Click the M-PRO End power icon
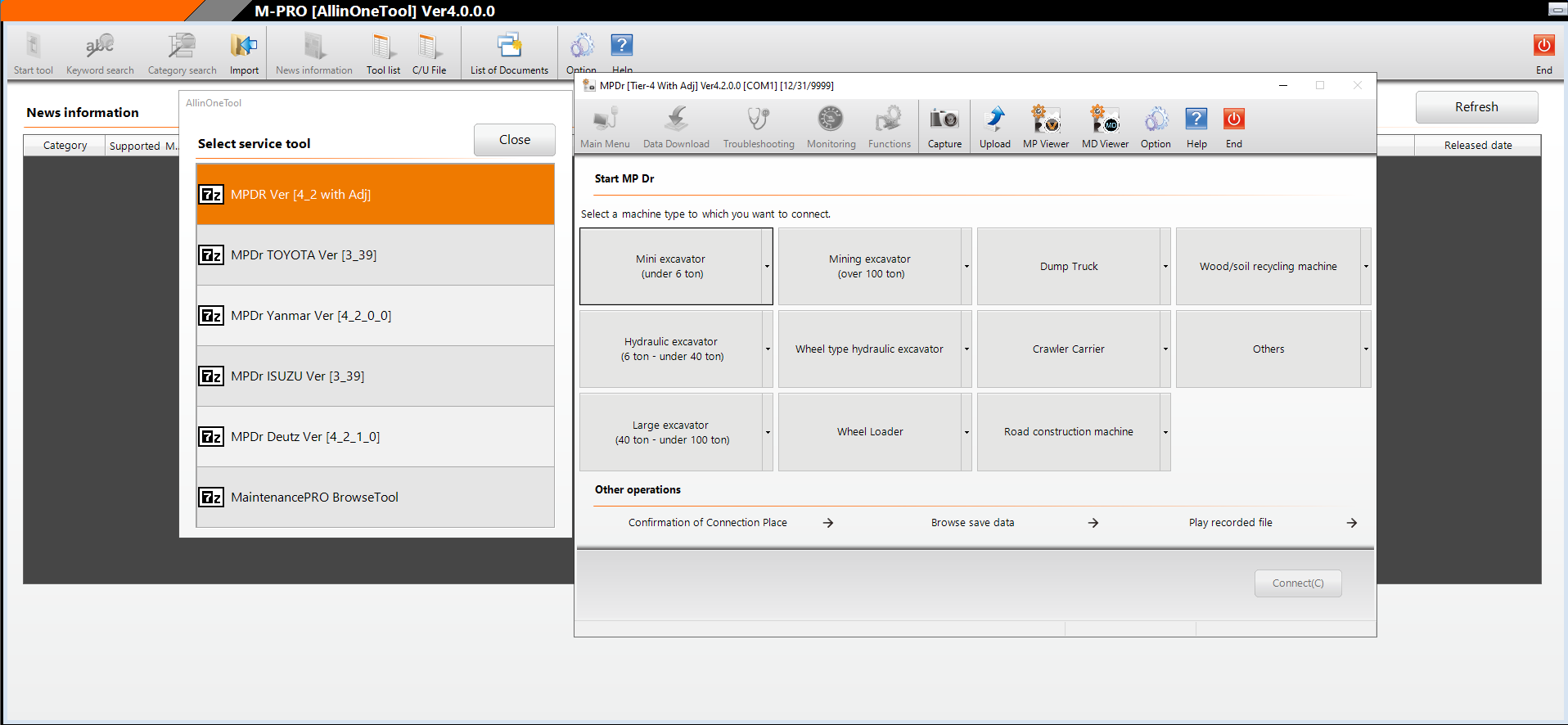Image resolution: width=1568 pixels, height=725 pixels. 1544,46
